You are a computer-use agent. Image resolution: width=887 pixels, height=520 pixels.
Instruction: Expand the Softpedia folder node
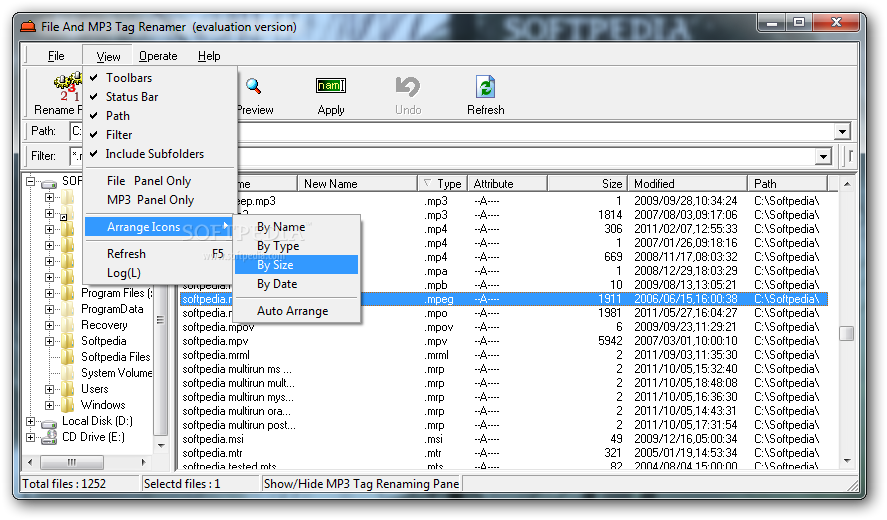(50, 341)
